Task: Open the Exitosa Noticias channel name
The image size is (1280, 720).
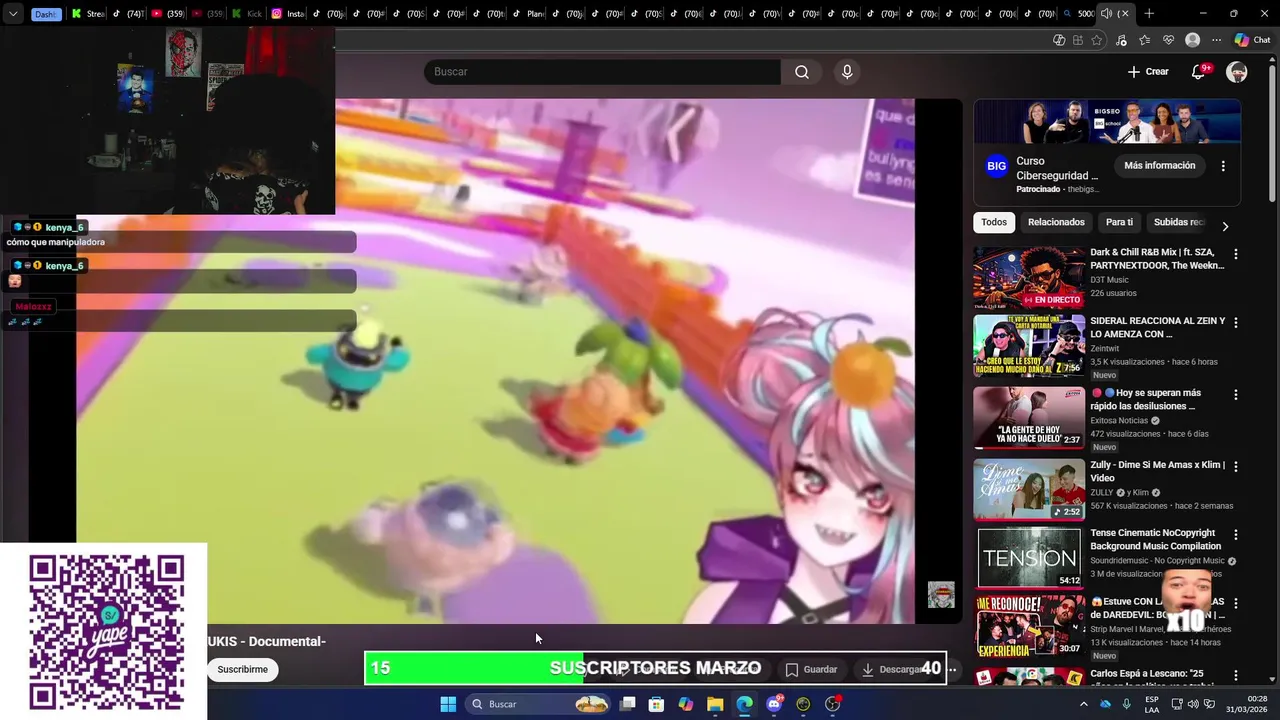Action: coord(1119,420)
